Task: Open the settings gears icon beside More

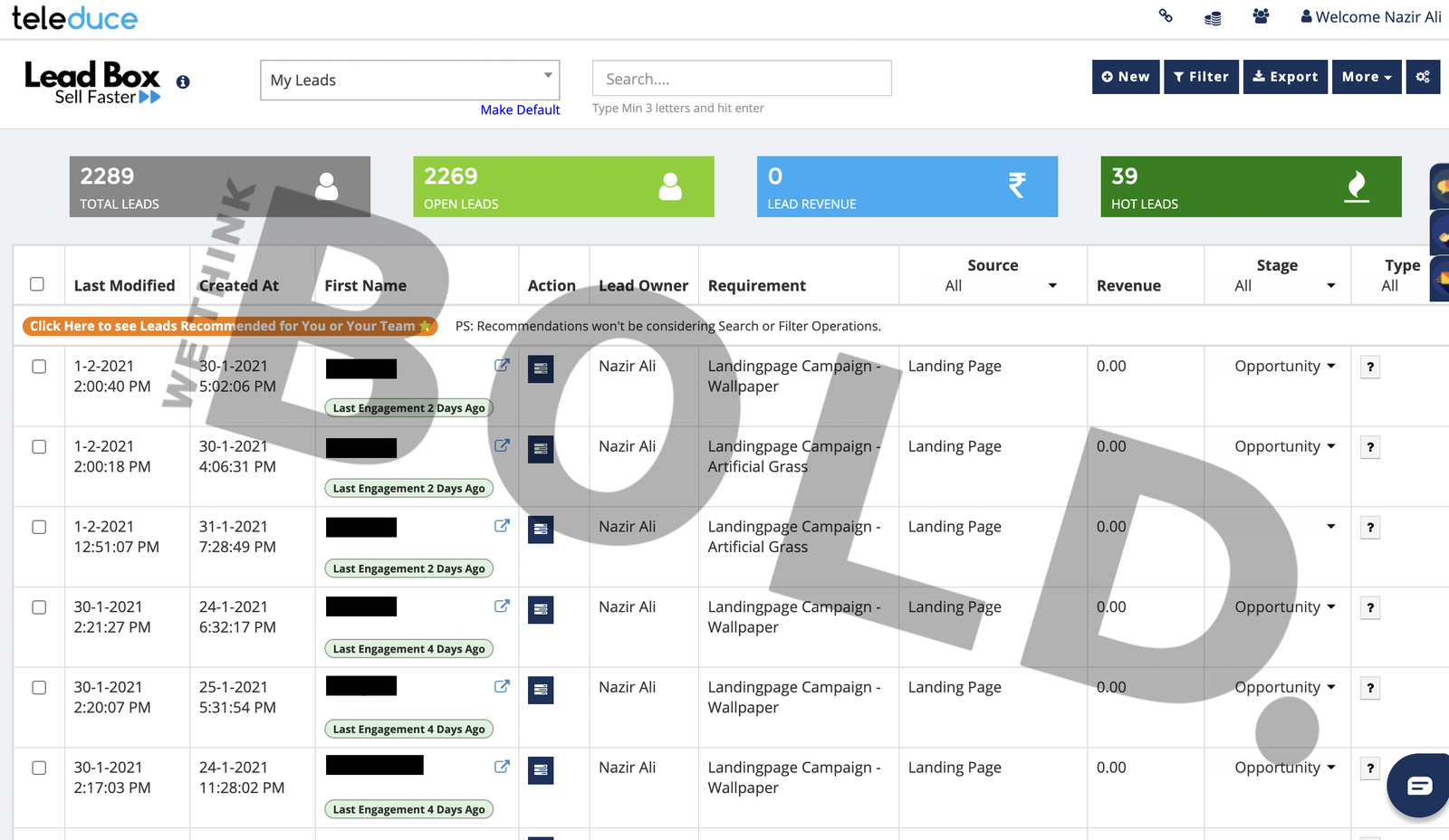Action: click(1423, 77)
